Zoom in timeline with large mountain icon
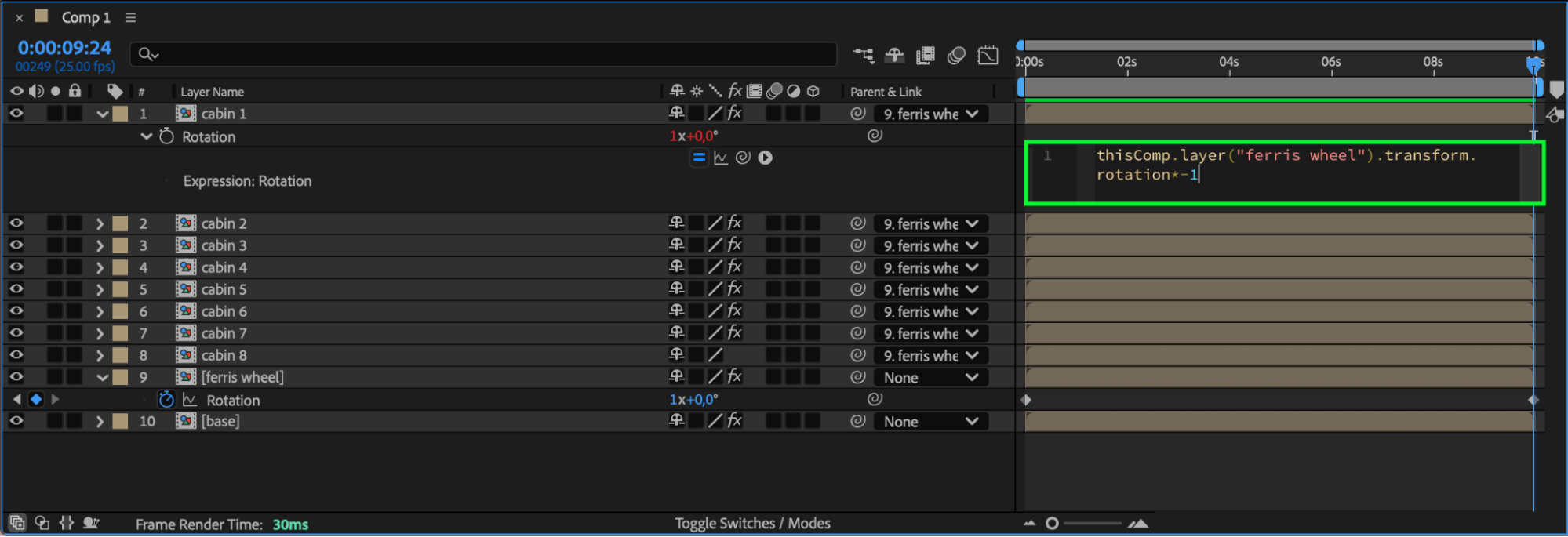Image resolution: width=1568 pixels, height=537 pixels. pyautogui.click(x=1138, y=523)
